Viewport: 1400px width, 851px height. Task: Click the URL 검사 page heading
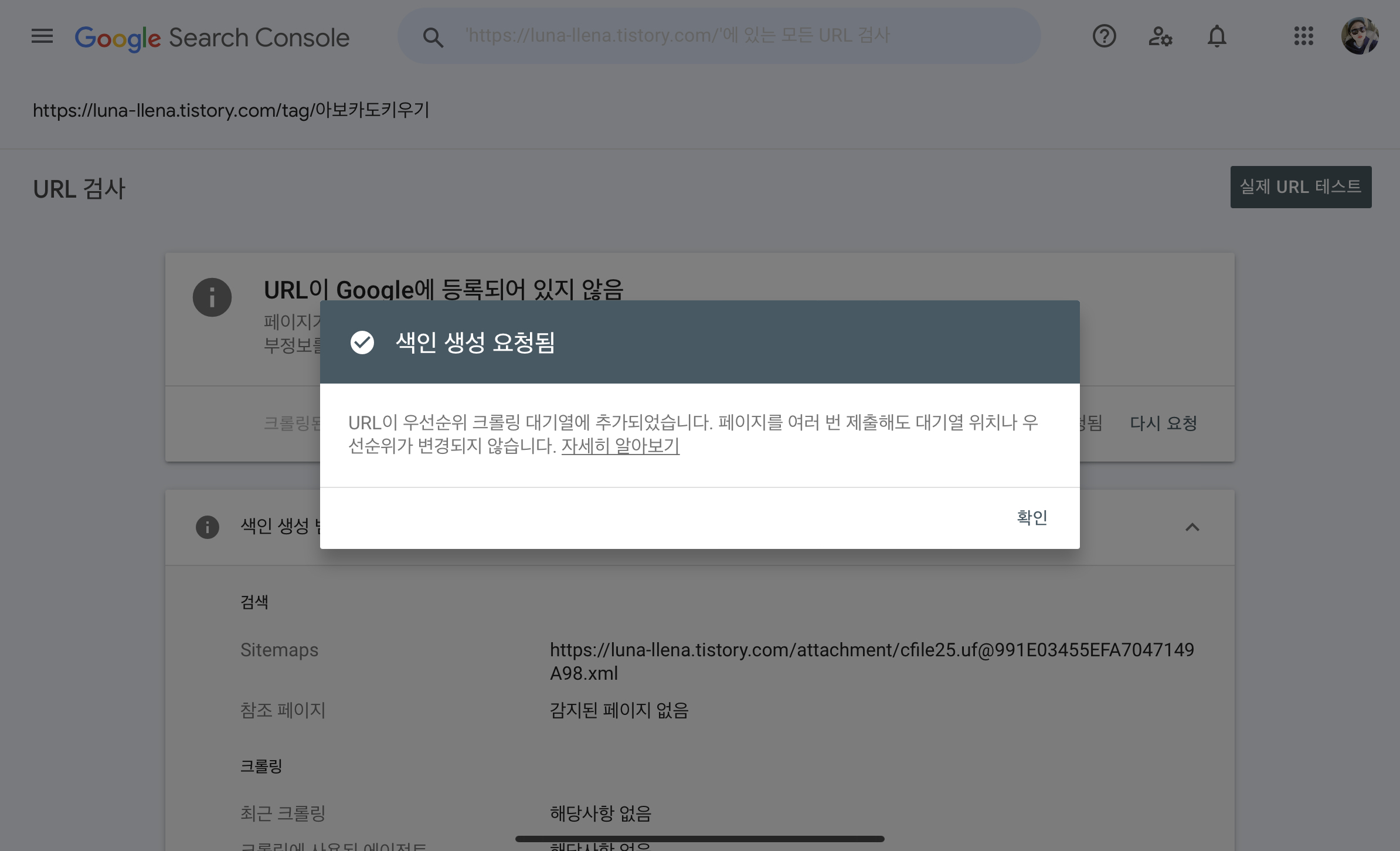coord(79,189)
